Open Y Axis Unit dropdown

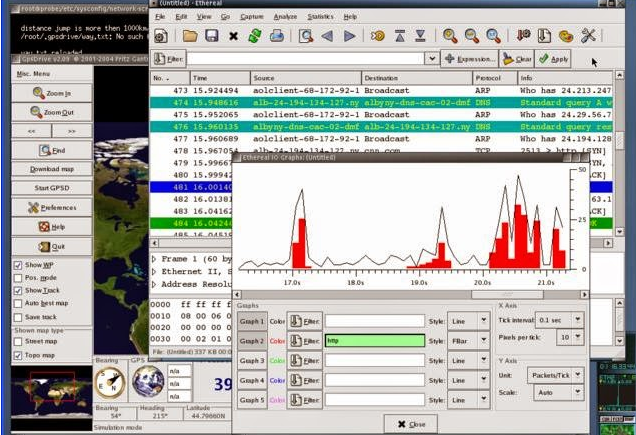[556, 375]
